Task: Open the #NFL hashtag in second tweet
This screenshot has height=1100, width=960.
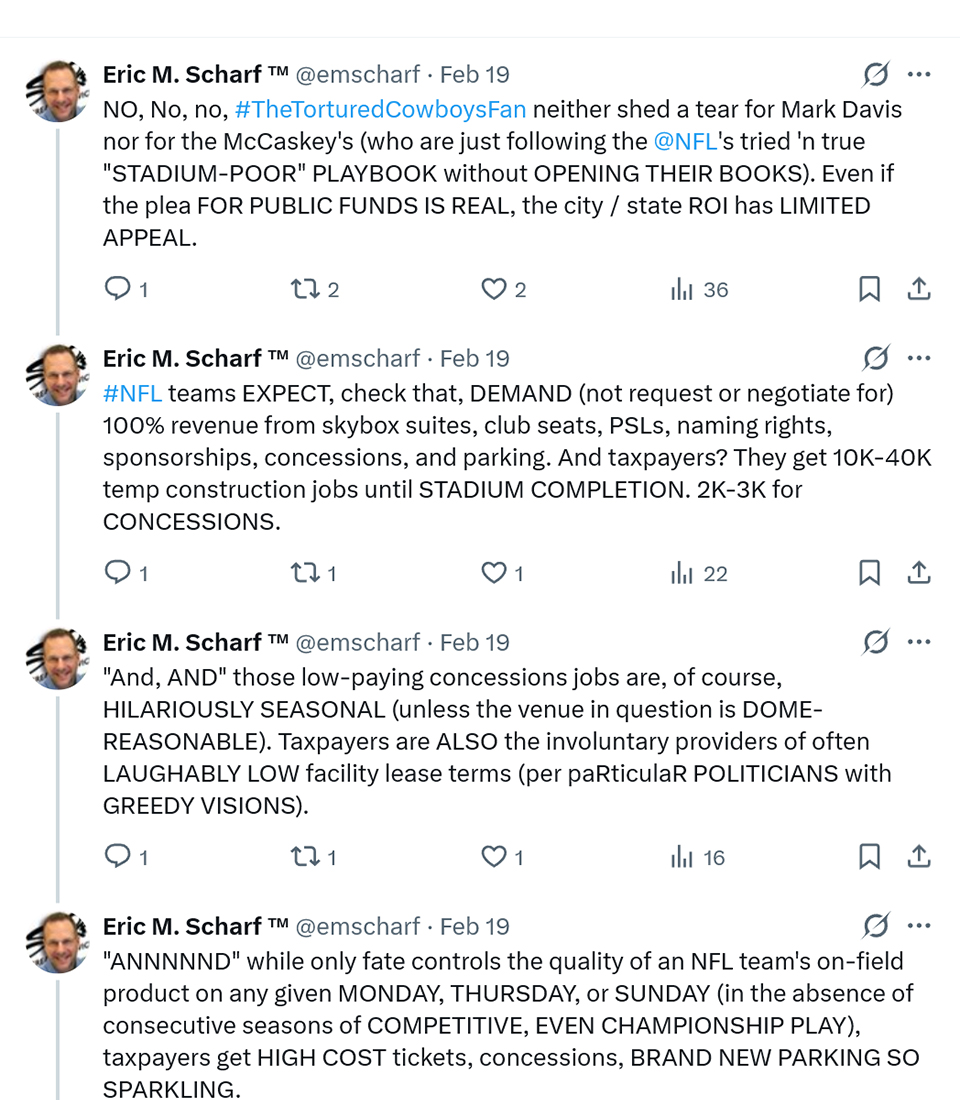Action: 132,393
